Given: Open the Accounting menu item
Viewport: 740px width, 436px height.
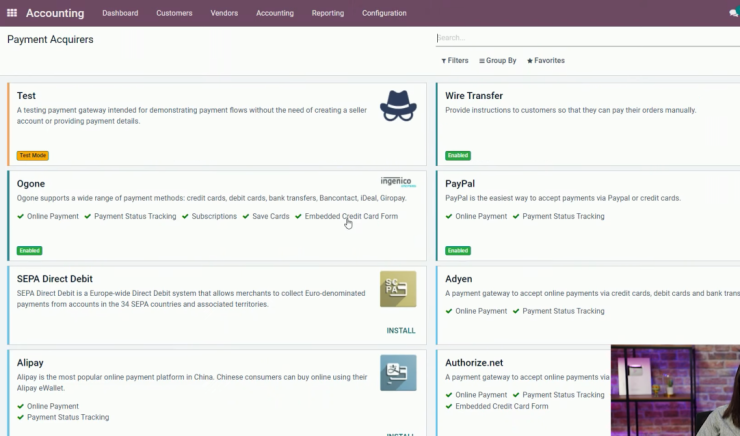Looking at the screenshot, I should click(275, 13).
